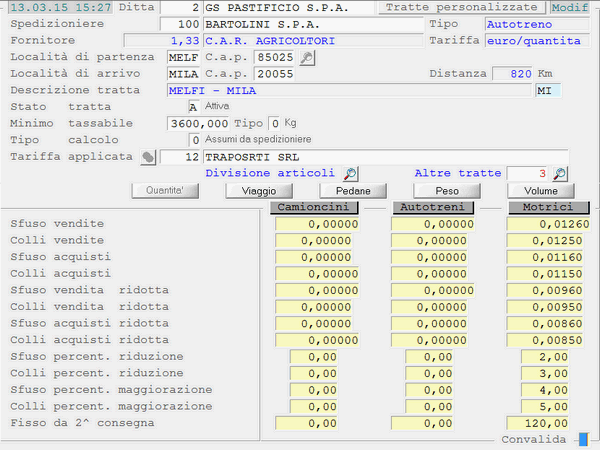
Task: Click the Tariffa field euro/quantita
Action: coord(537,41)
